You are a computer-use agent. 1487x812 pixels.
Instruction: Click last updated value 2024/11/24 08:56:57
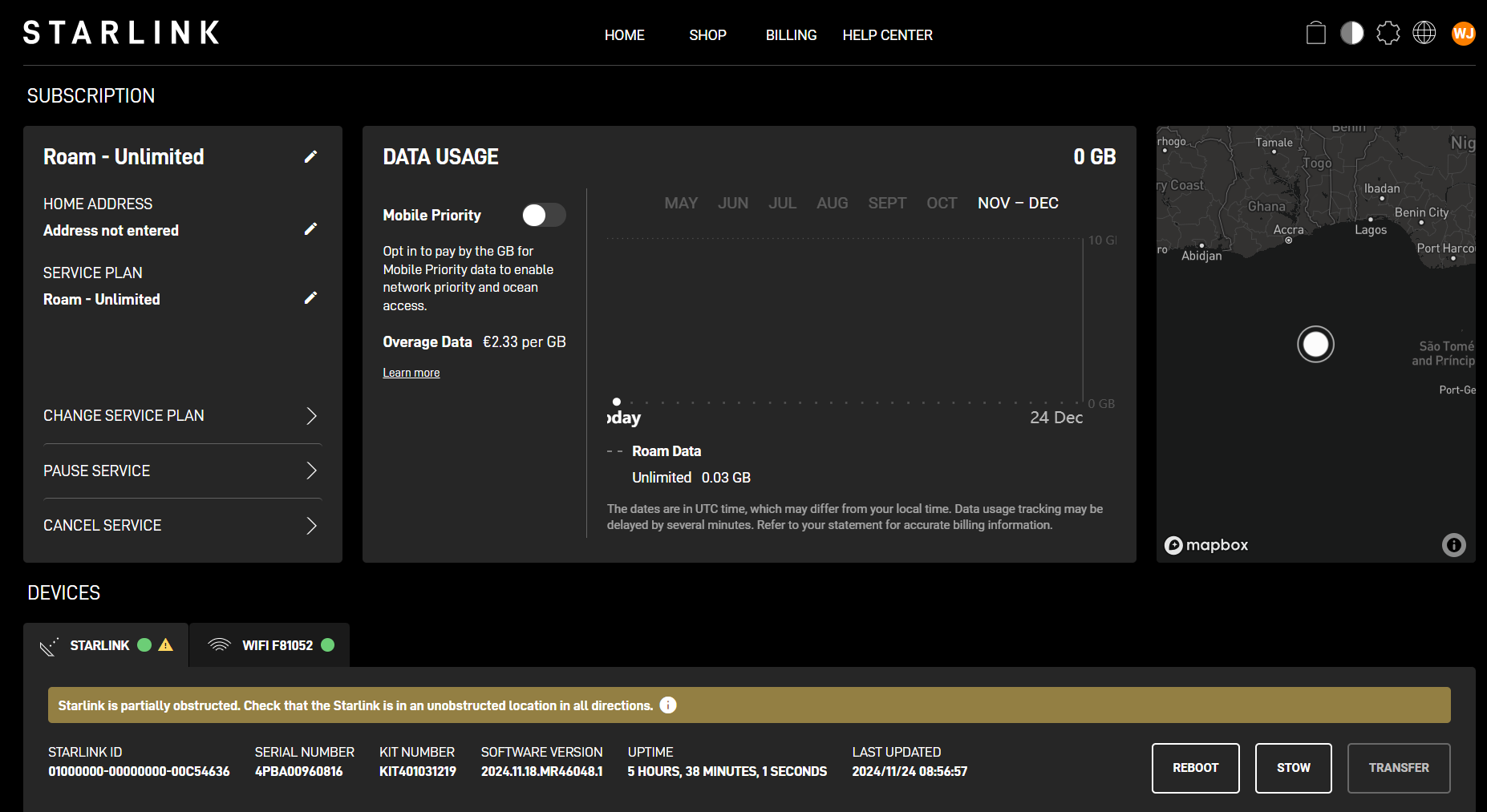coord(910,771)
